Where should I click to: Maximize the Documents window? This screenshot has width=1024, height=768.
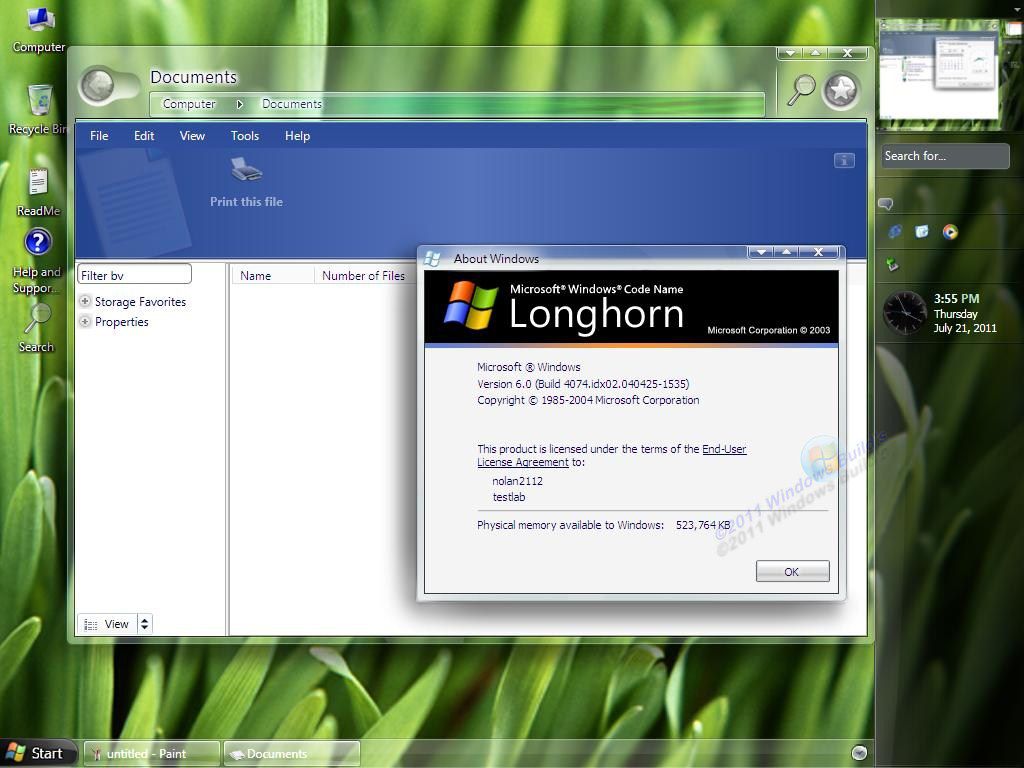click(x=815, y=53)
